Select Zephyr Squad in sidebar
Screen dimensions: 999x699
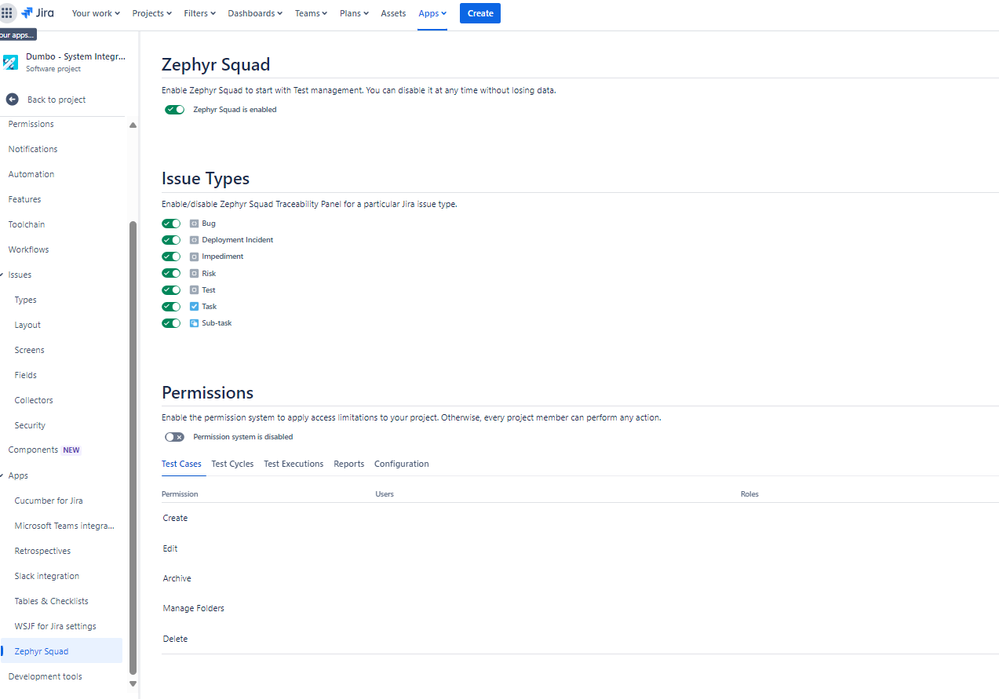point(61,651)
